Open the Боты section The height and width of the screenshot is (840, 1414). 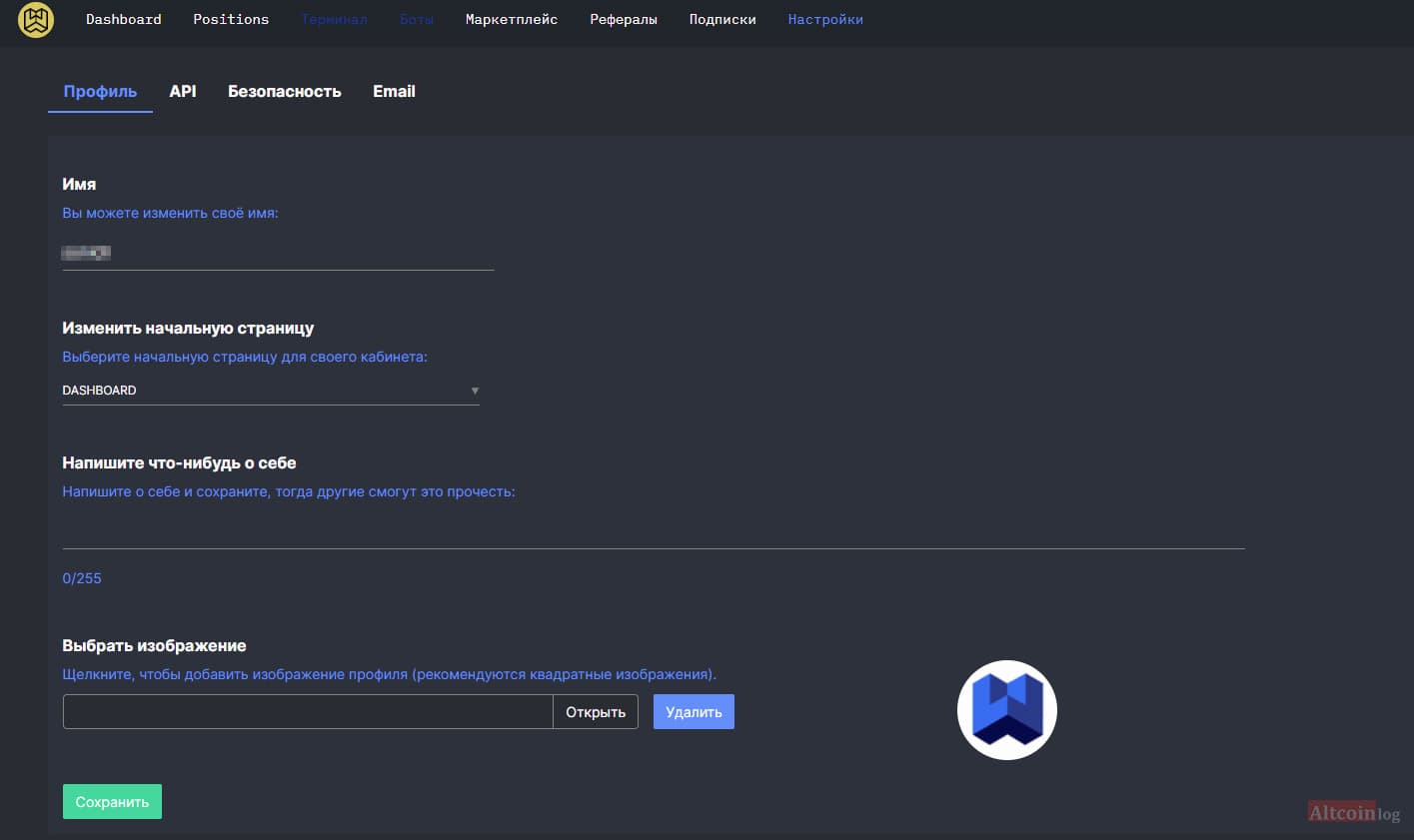click(417, 19)
